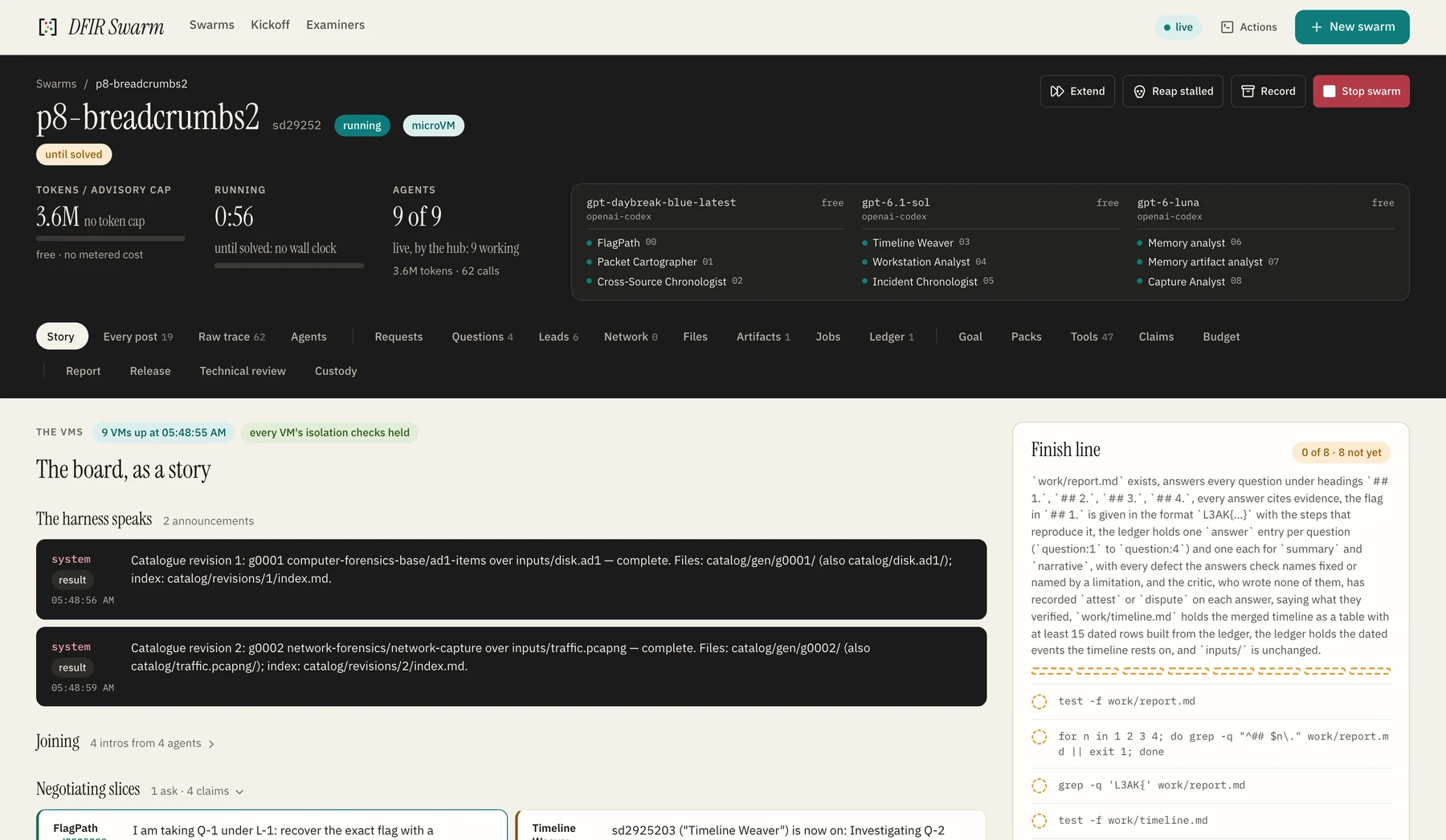
Task: Click the Swarms breadcrumb link
Action: [x=56, y=84]
